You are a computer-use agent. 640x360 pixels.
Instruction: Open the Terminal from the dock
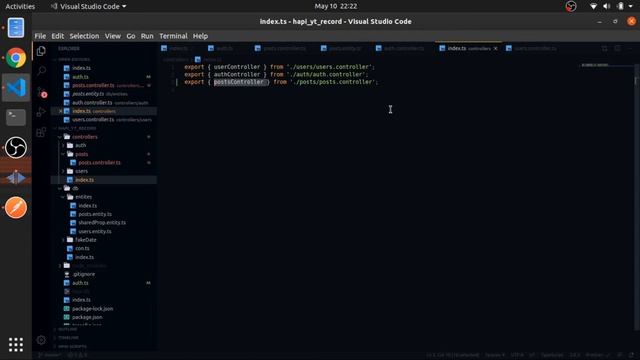[x=16, y=118]
